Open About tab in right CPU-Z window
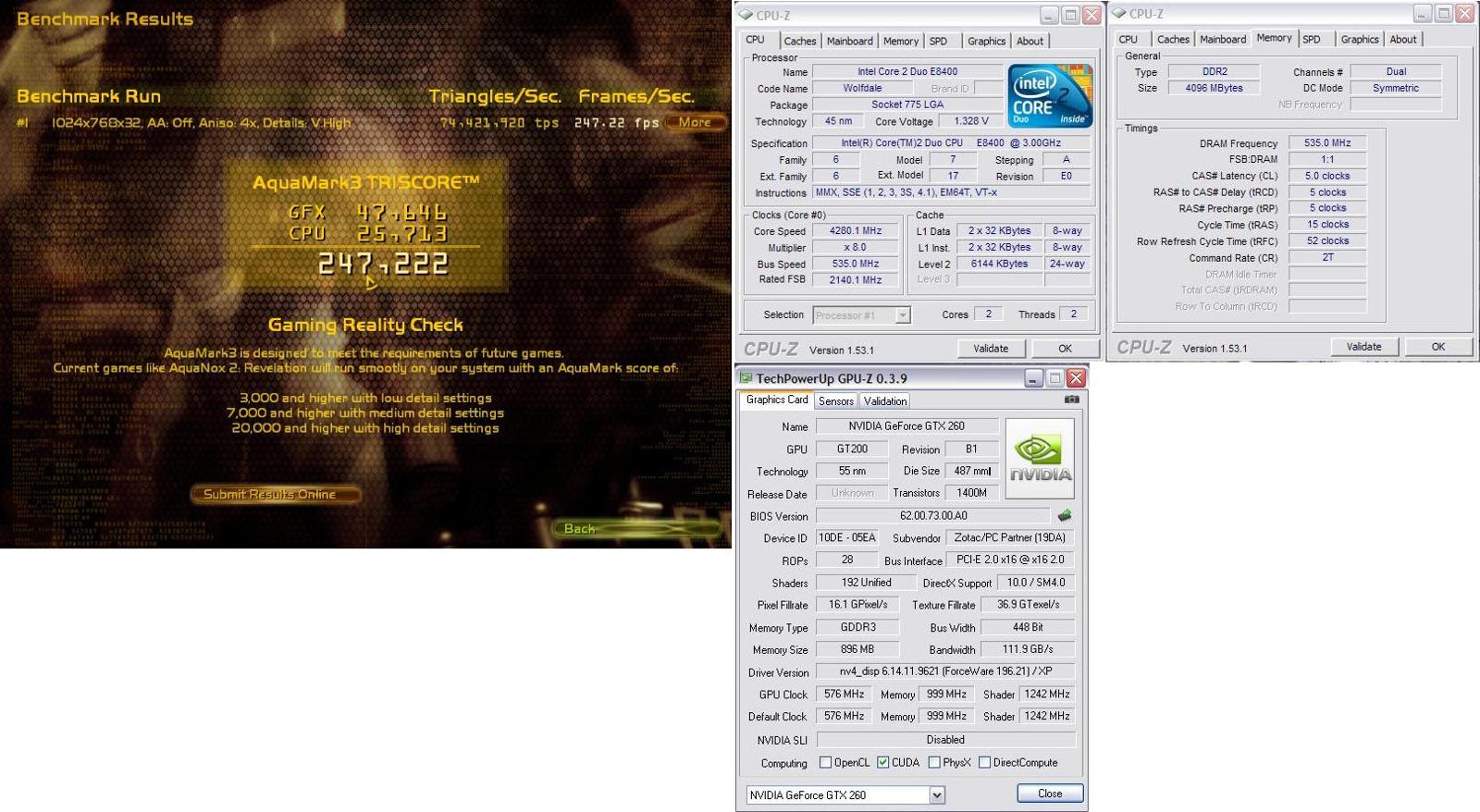The height and width of the screenshot is (812, 1480). tap(1402, 39)
